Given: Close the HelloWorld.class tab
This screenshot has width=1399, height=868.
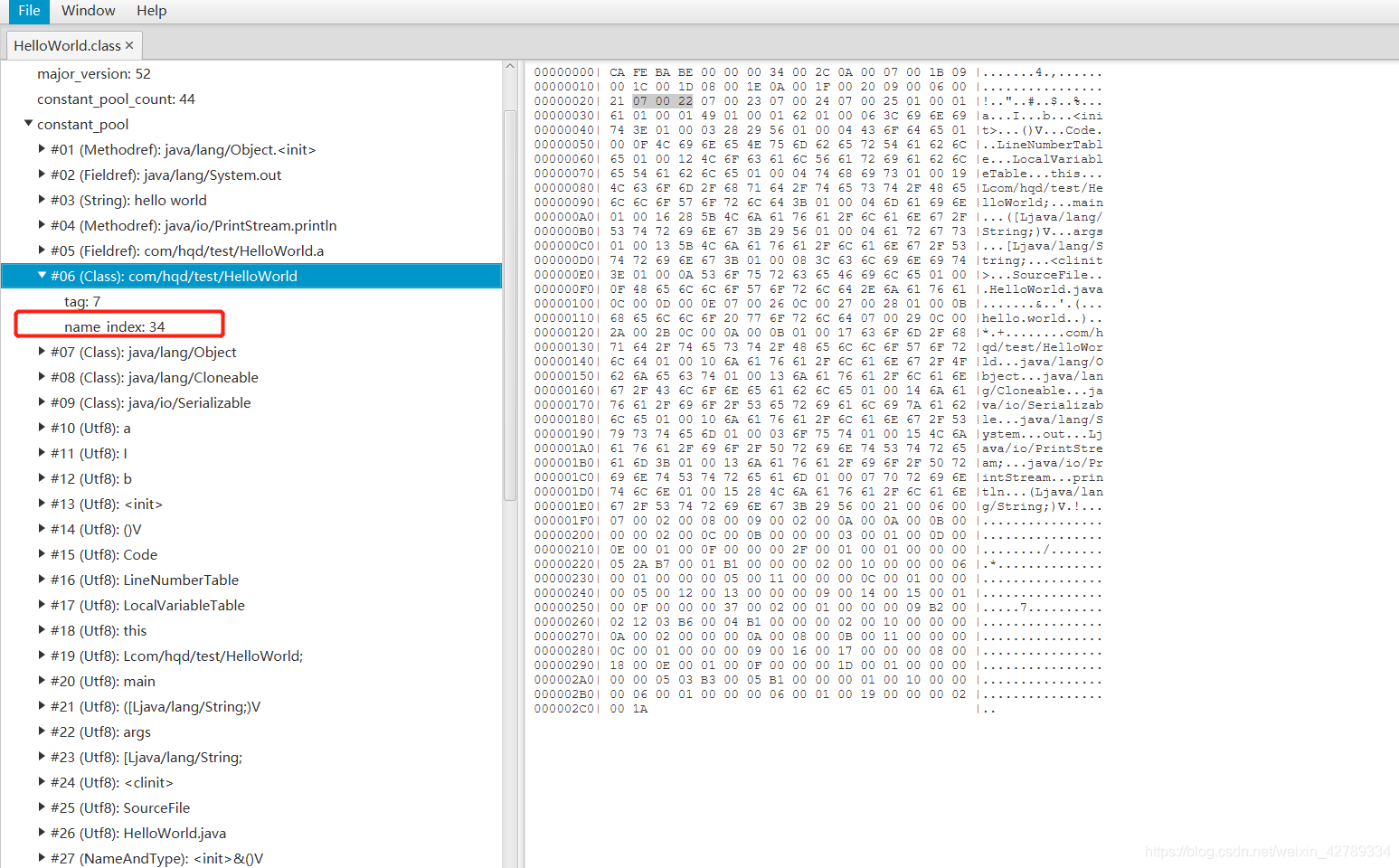Looking at the screenshot, I should tap(129, 45).
